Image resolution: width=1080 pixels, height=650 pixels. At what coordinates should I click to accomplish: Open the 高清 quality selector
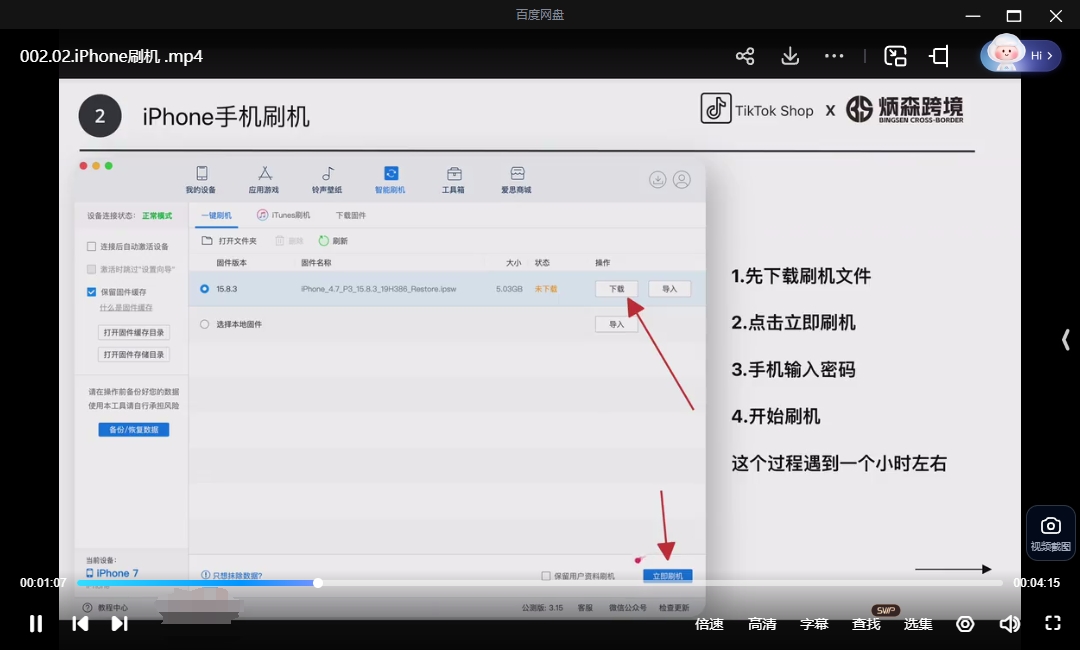(762, 624)
